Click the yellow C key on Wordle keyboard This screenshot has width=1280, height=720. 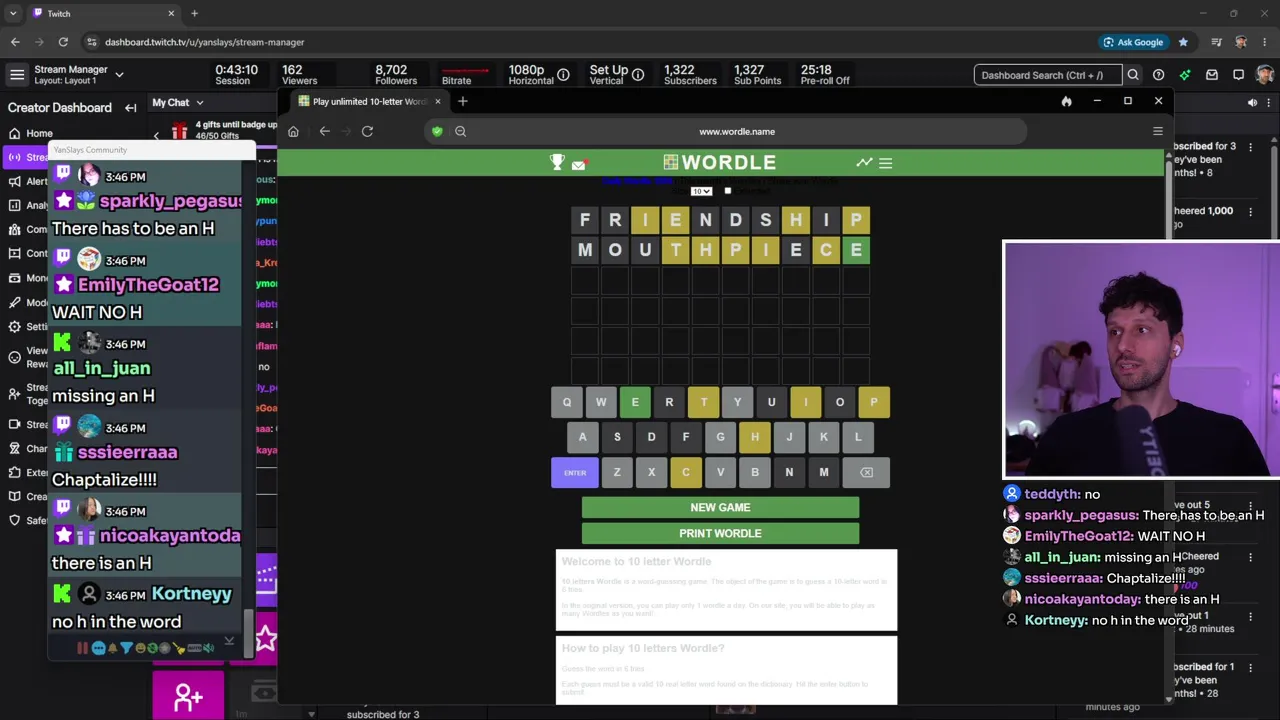(685, 472)
